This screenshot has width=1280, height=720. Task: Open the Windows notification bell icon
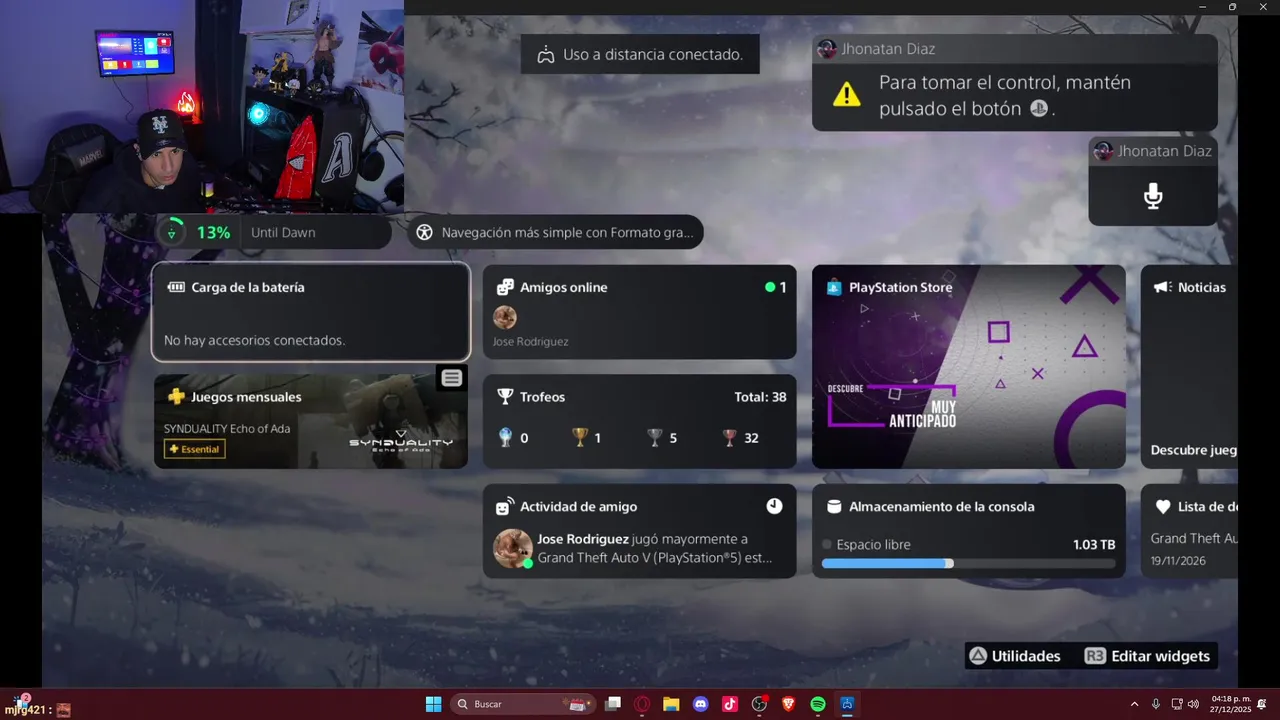1262,704
